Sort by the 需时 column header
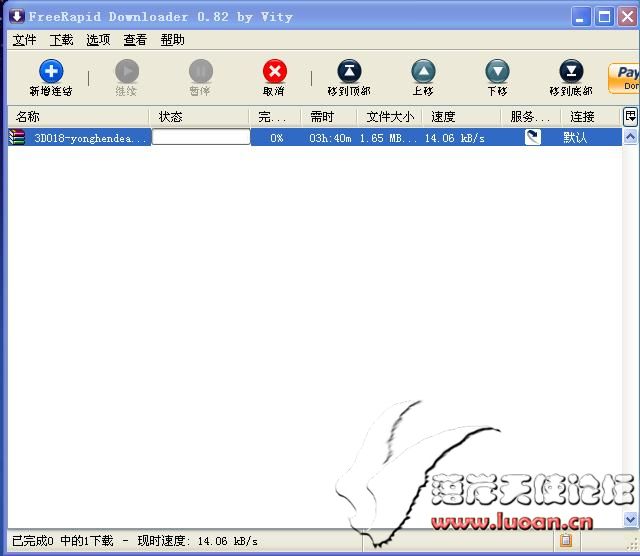This screenshot has height=556, width=640. pos(329,117)
